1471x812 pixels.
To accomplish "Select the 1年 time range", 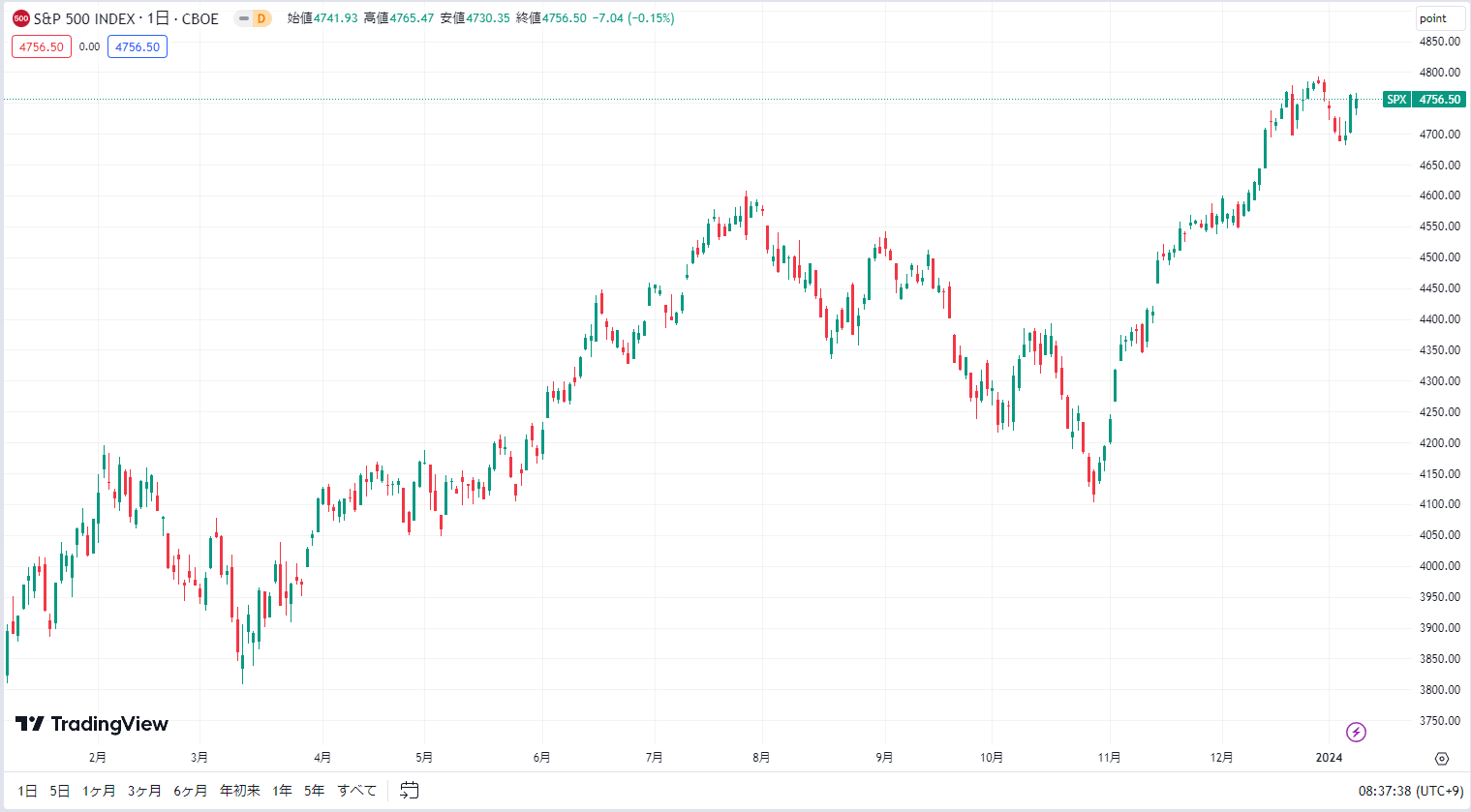I will click(x=282, y=791).
